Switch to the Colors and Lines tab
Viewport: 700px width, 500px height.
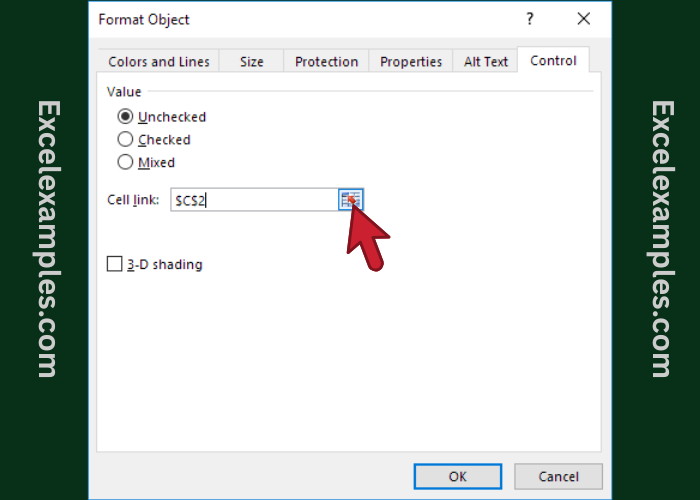point(159,62)
